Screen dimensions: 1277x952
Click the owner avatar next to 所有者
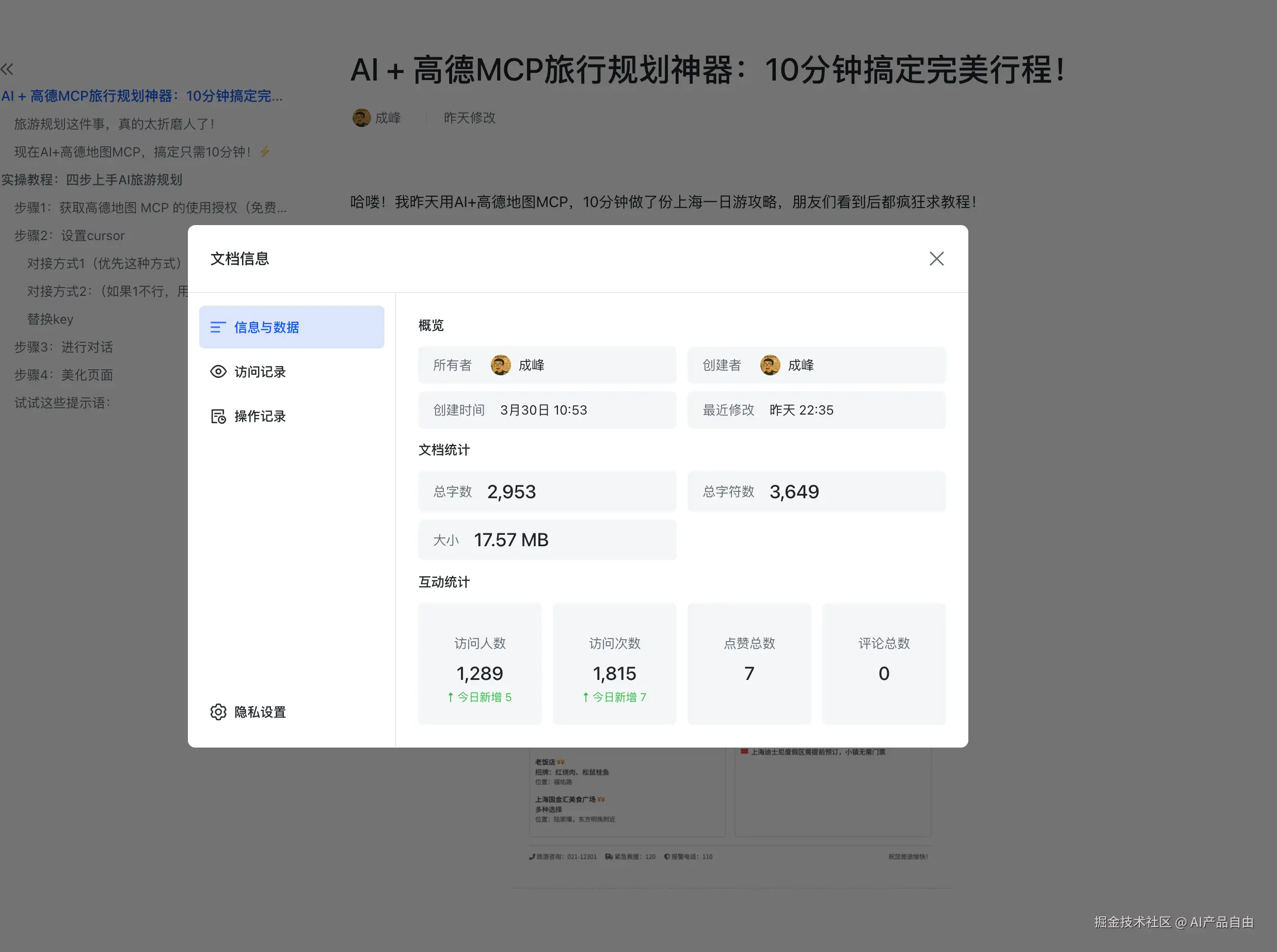(500, 365)
